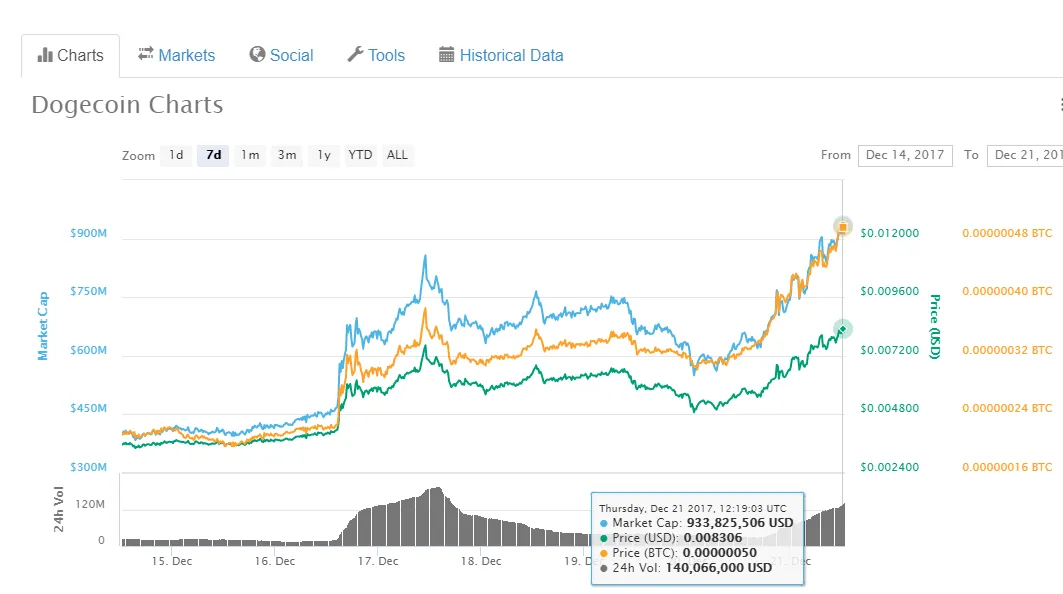Click the 120M volume axis label
The width and height of the screenshot is (1063, 594).
[x=90, y=504]
